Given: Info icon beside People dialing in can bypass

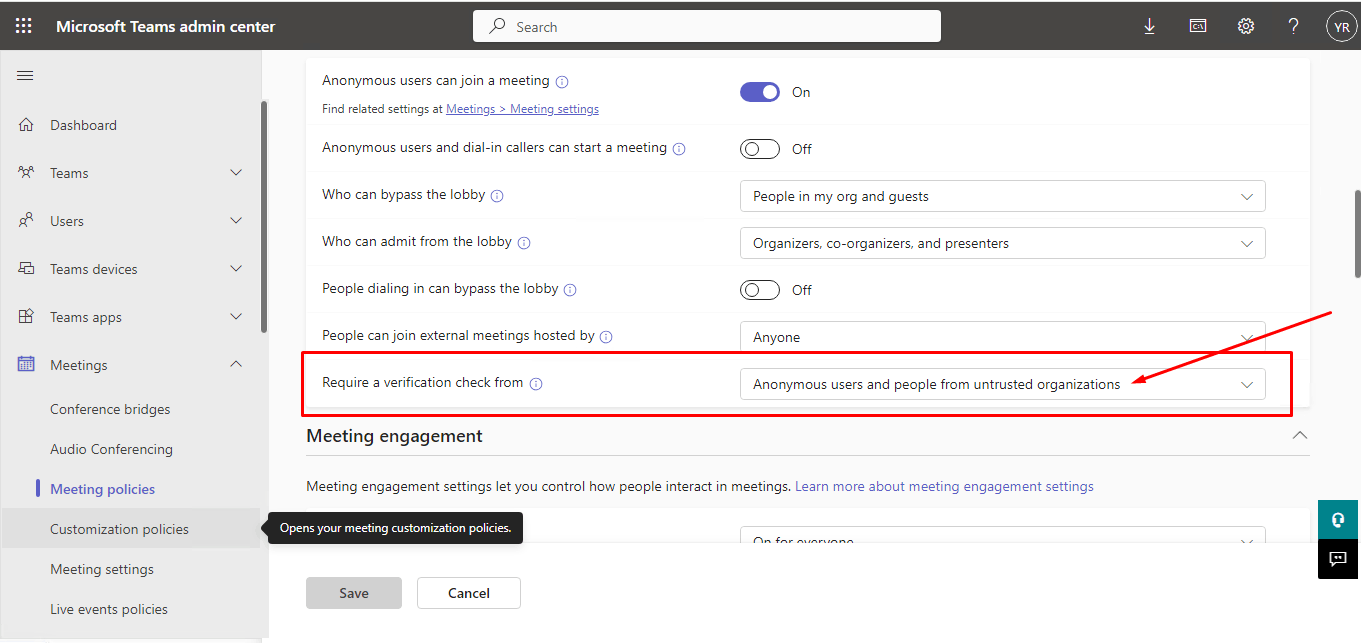Looking at the screenshot, I should pyautogui.click(x=570, y=290).
